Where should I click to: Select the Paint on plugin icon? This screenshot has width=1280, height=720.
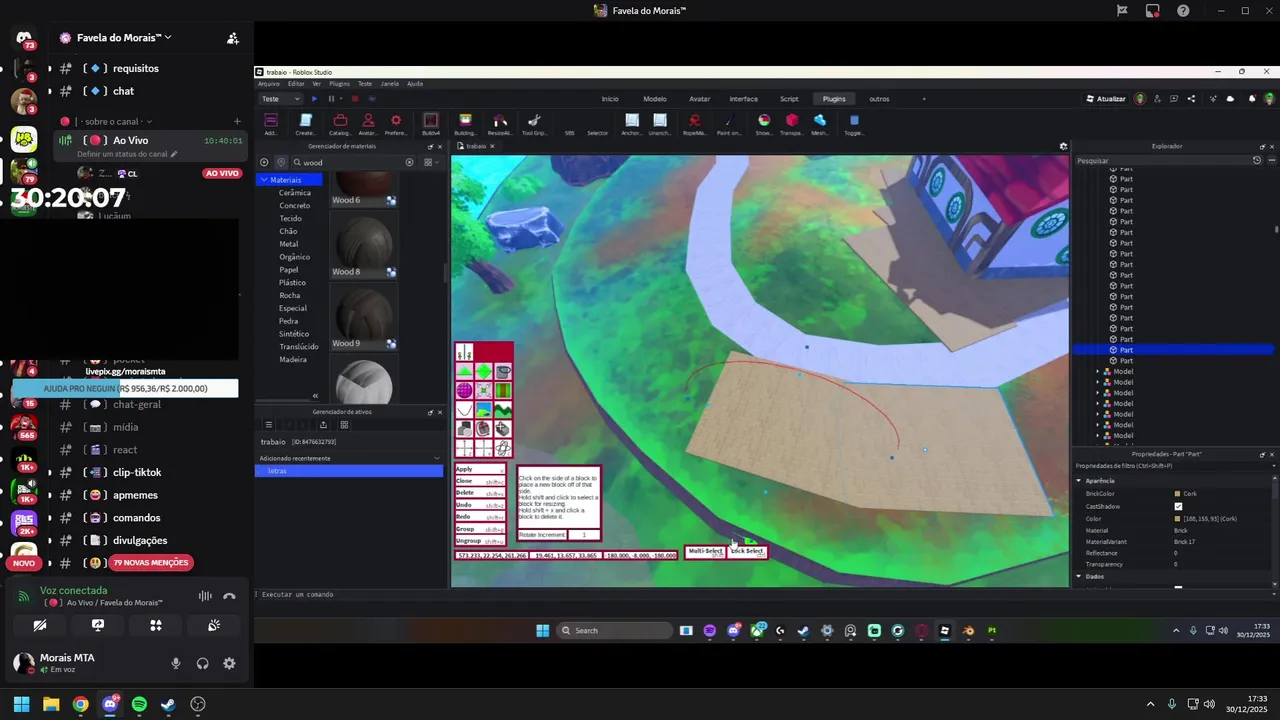click(729, 124)
